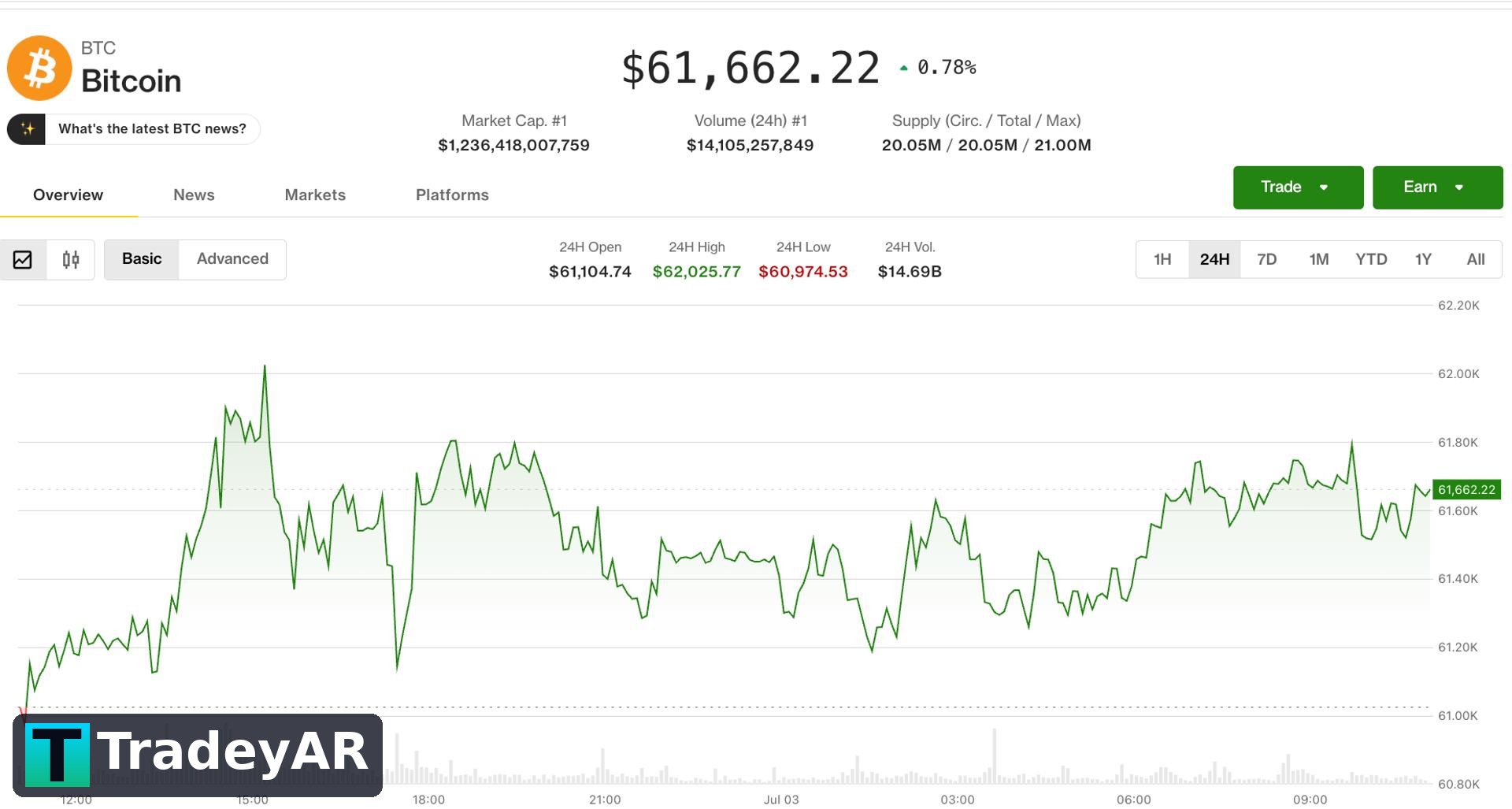
Task: Toggle chart mode to Advanced
Action: coord(232,259)
